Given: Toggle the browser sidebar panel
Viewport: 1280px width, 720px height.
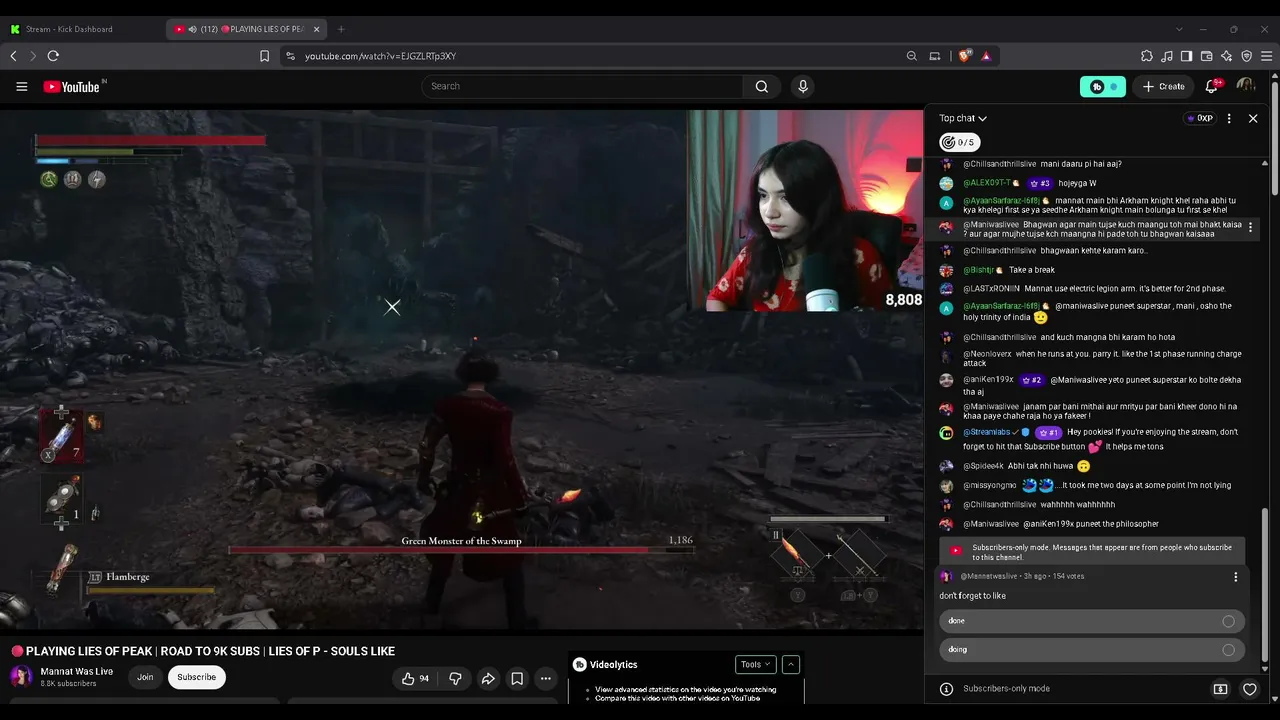Looking at the screenshot, I should tap(1186, 56).
